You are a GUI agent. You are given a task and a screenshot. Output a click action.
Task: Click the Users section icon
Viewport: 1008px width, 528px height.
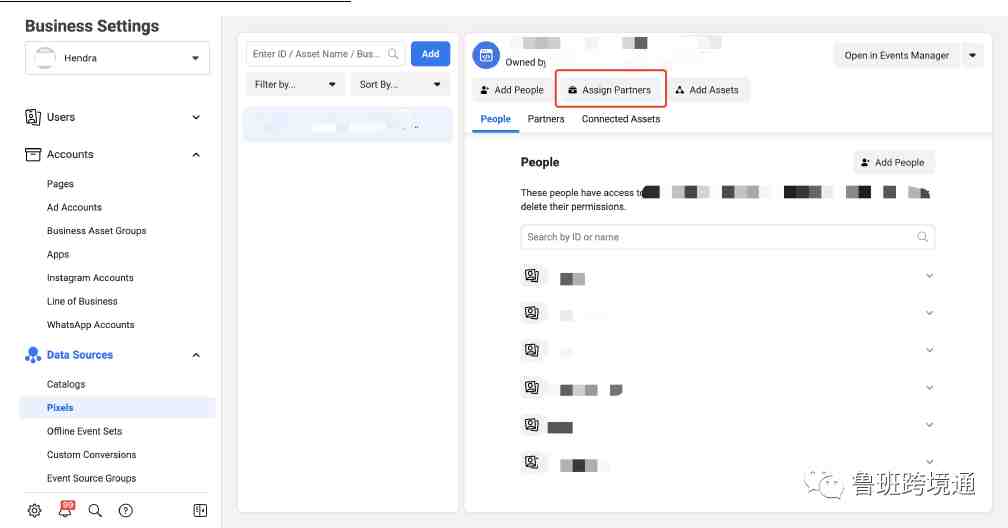pyautogui.click(x=33, y=117)
